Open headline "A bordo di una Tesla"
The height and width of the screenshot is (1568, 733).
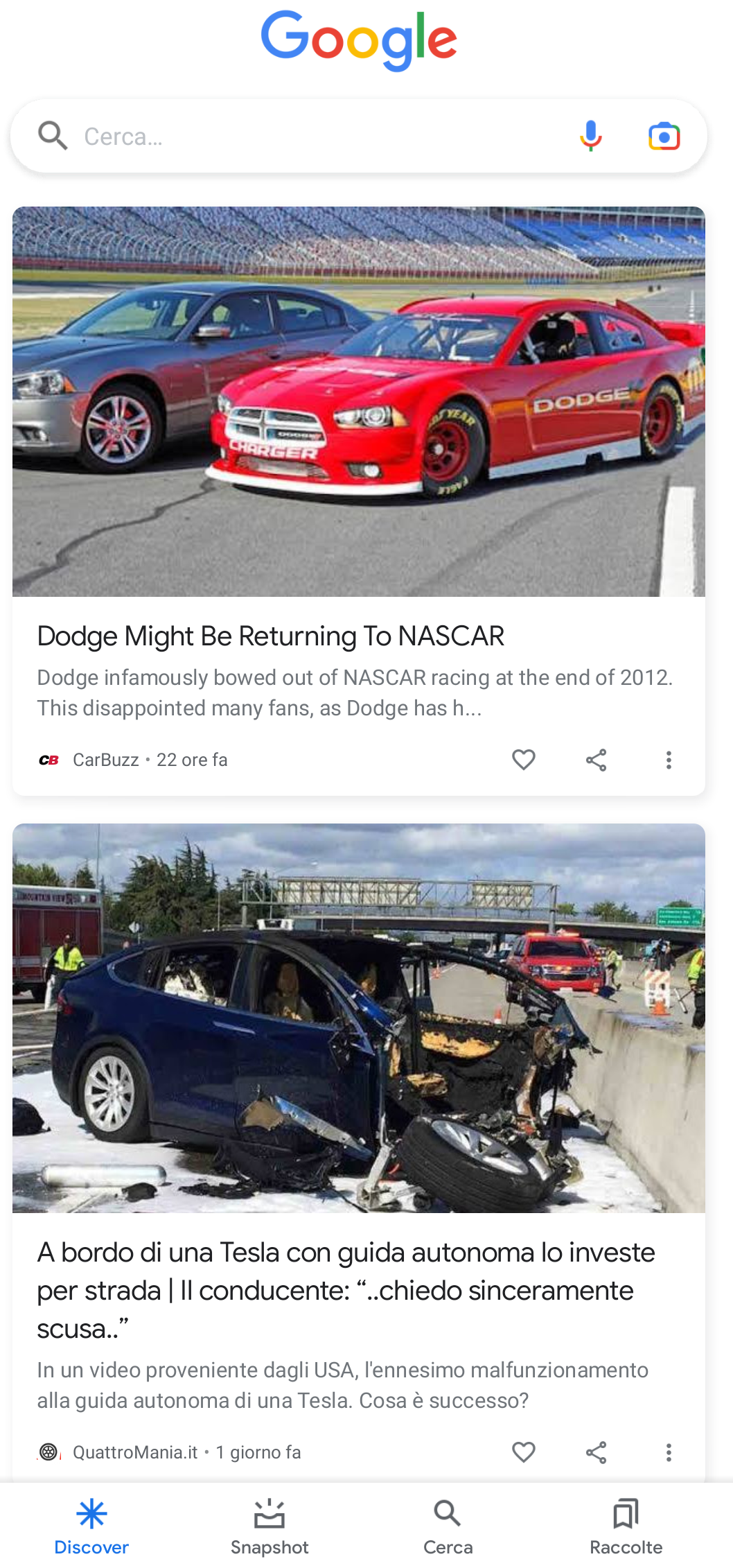pyautogui.click(x=346, y=1290)
